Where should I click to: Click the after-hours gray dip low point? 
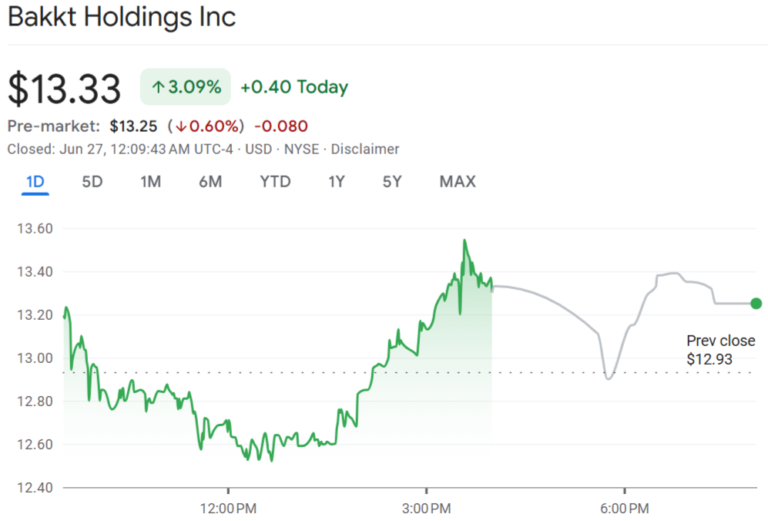pos(608,379)
